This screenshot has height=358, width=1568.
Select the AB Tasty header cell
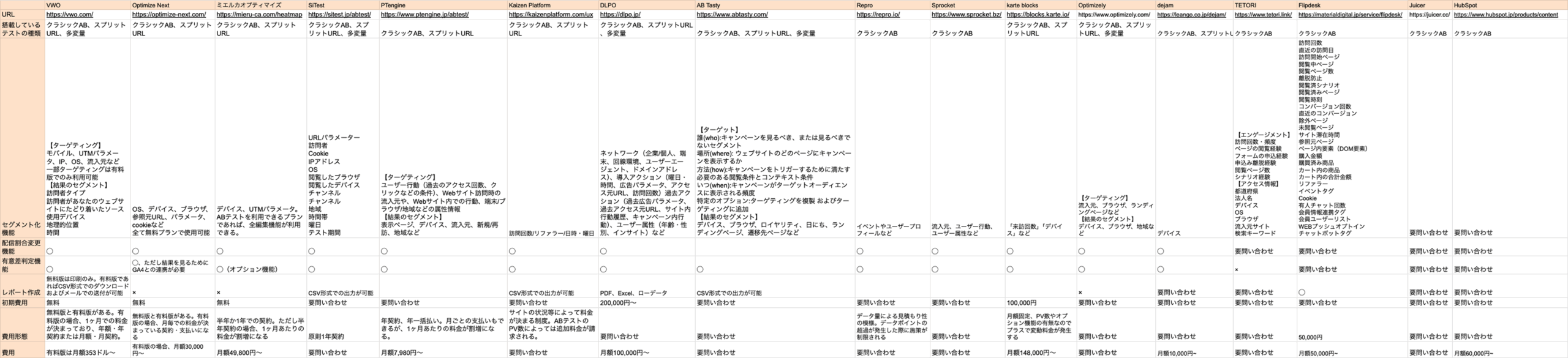click(x=775, y=5)
